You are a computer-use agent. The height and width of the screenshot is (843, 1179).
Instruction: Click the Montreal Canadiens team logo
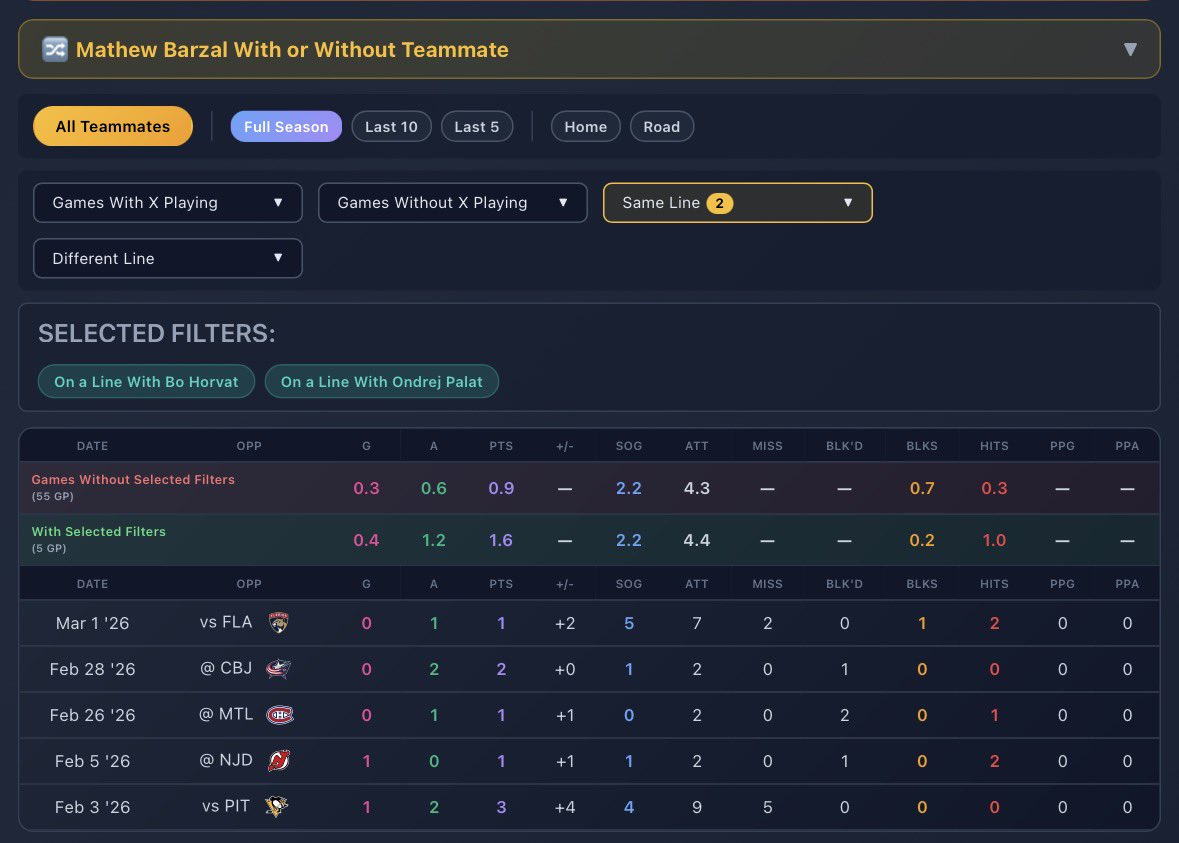click(280, 714)
